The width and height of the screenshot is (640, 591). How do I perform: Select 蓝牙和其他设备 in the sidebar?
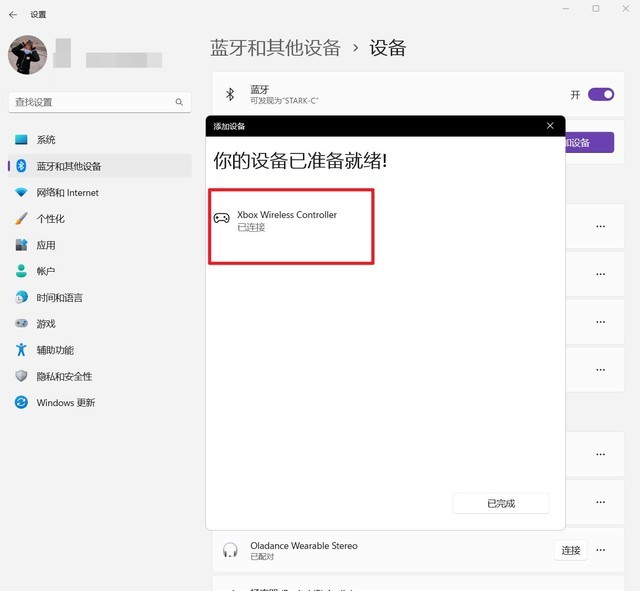100,166
